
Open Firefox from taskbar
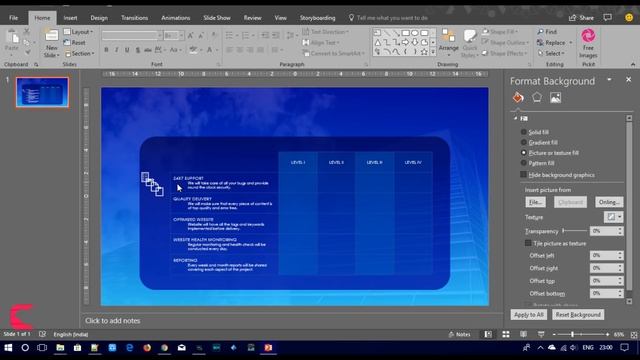click(147, 348)
